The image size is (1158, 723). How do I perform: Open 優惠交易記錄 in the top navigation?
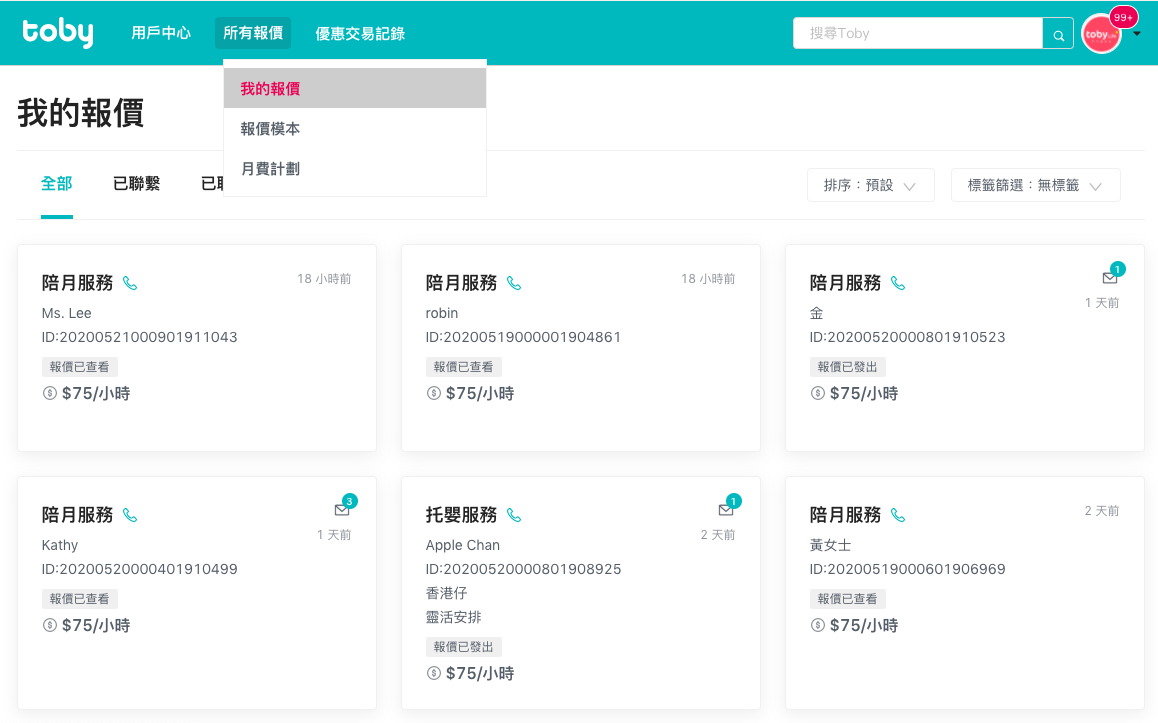click(360, 33)
